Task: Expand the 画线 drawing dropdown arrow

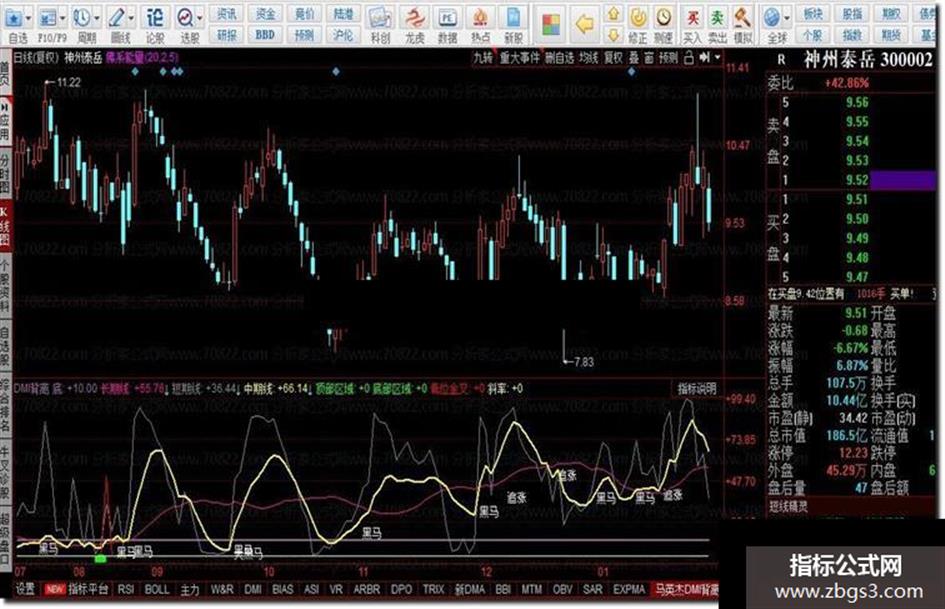Action: coord(131,18)
